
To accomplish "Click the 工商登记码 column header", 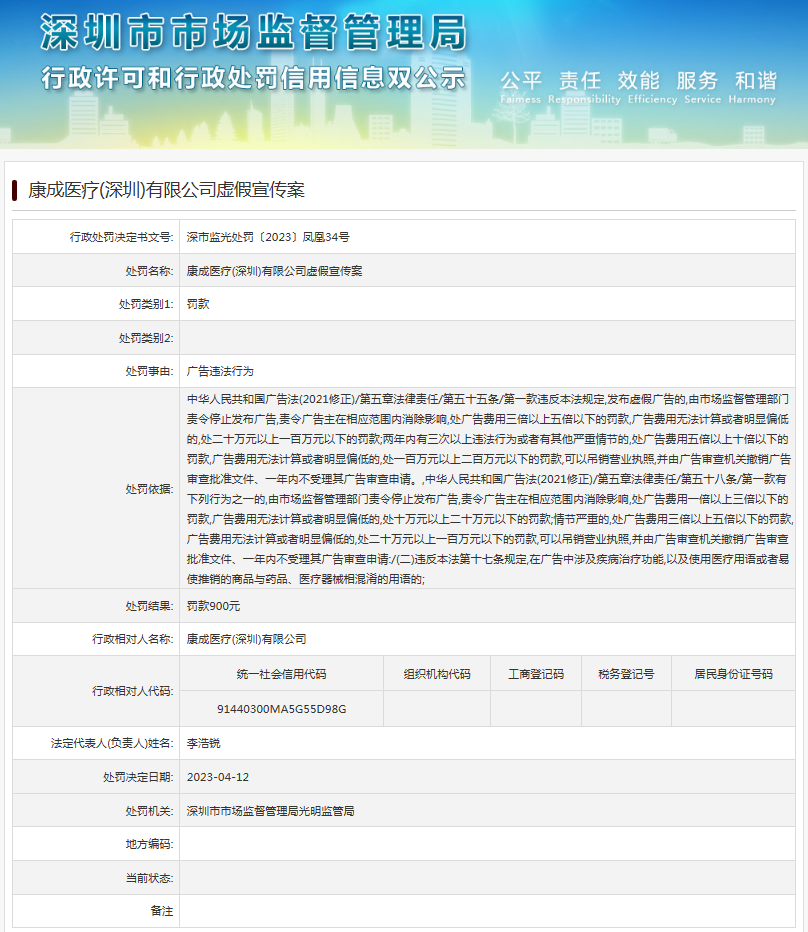I will point(536,674).
